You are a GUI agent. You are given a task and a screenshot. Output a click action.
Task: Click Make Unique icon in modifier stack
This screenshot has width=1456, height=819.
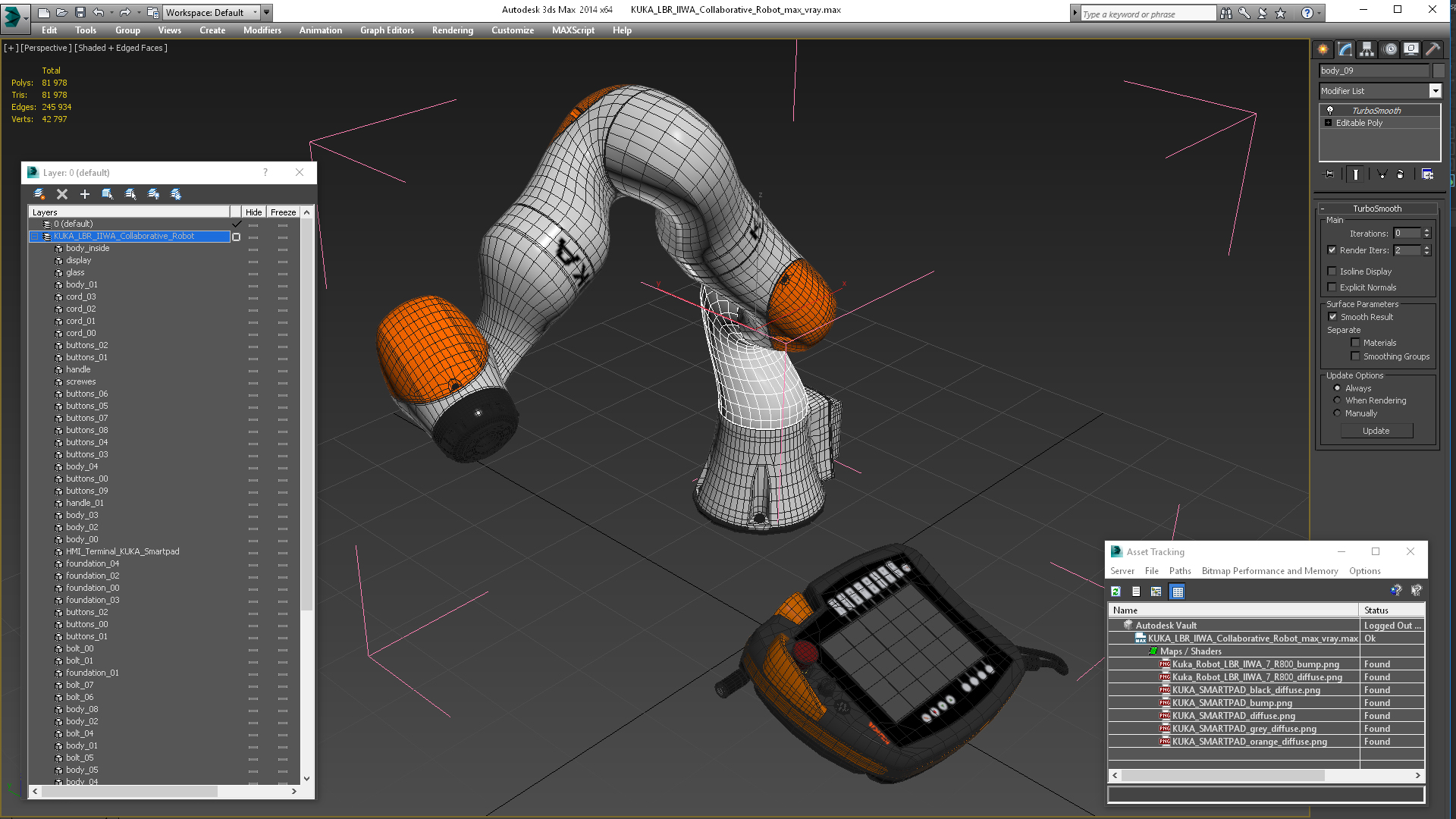1382,174
